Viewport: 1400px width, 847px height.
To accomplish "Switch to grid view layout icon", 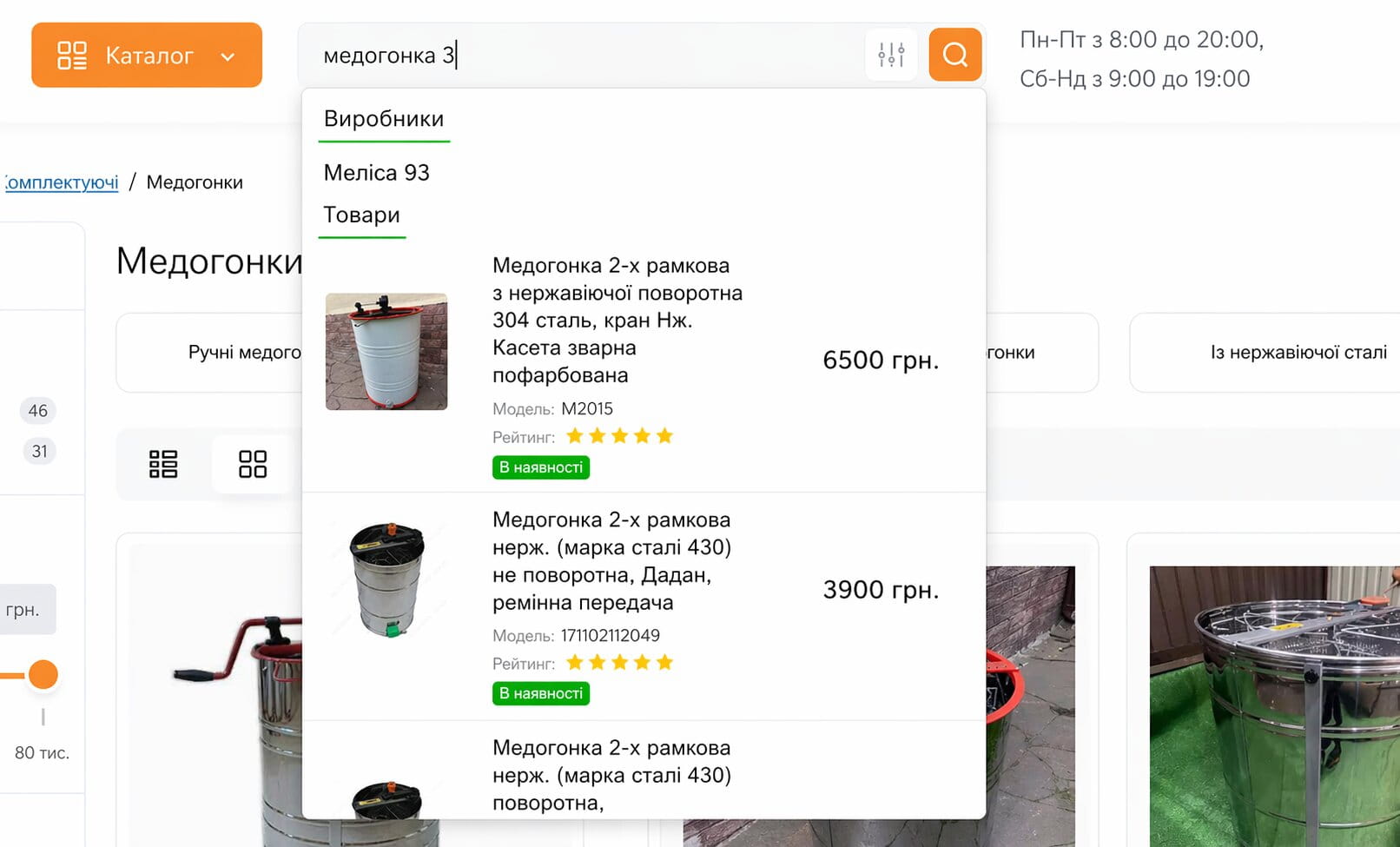I will [253, 464].
